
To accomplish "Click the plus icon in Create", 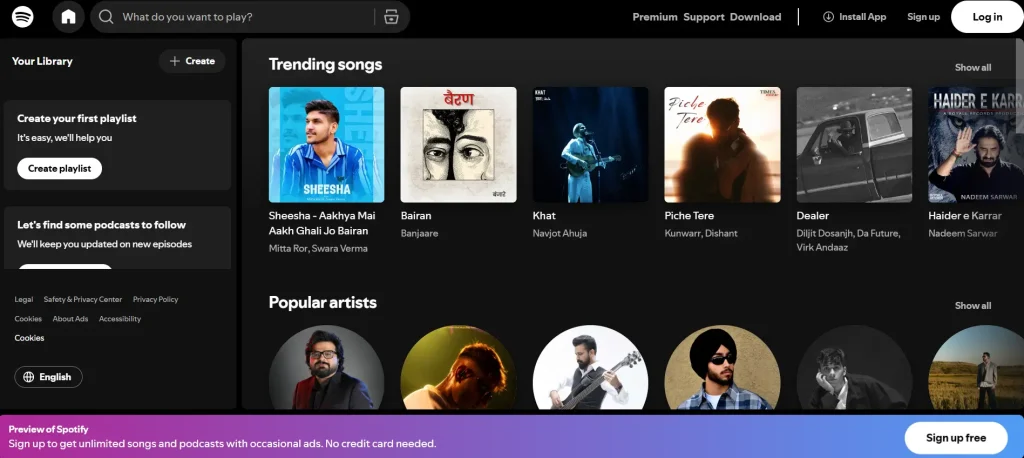I will [174, 61].
